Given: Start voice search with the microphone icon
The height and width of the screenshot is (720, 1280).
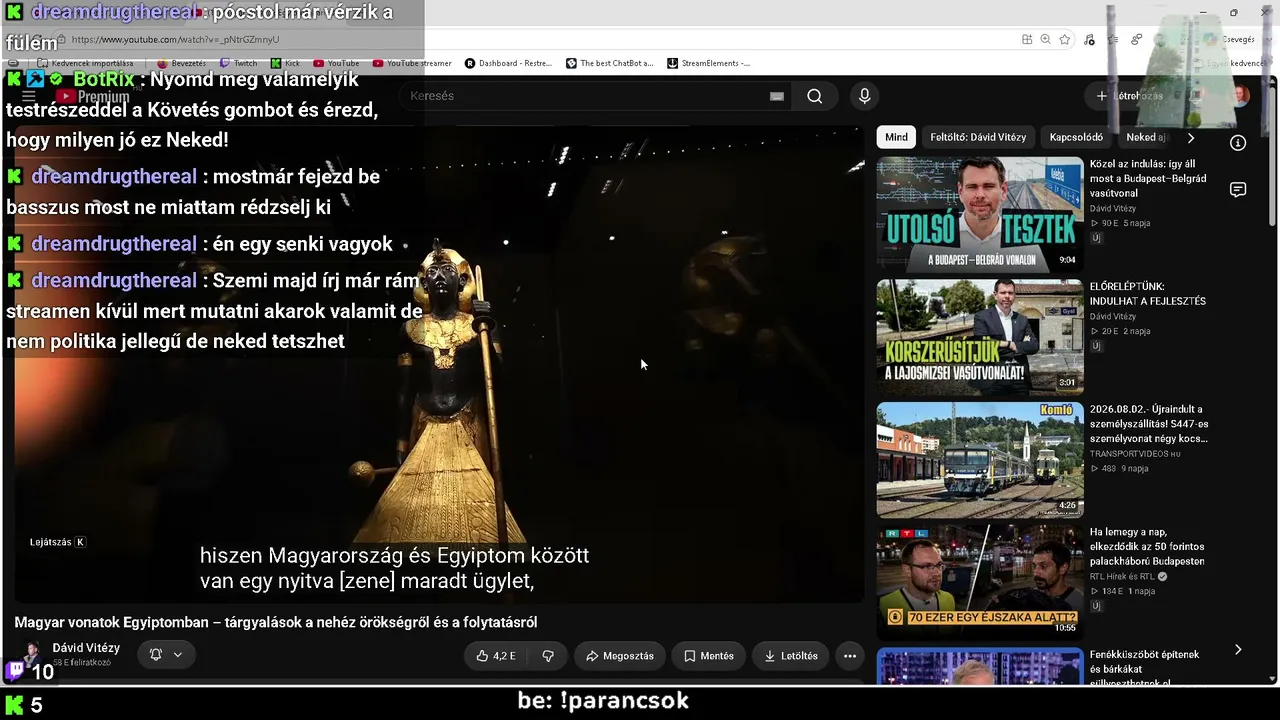Looking at the screenshot, I should click(x=865, y=96).
